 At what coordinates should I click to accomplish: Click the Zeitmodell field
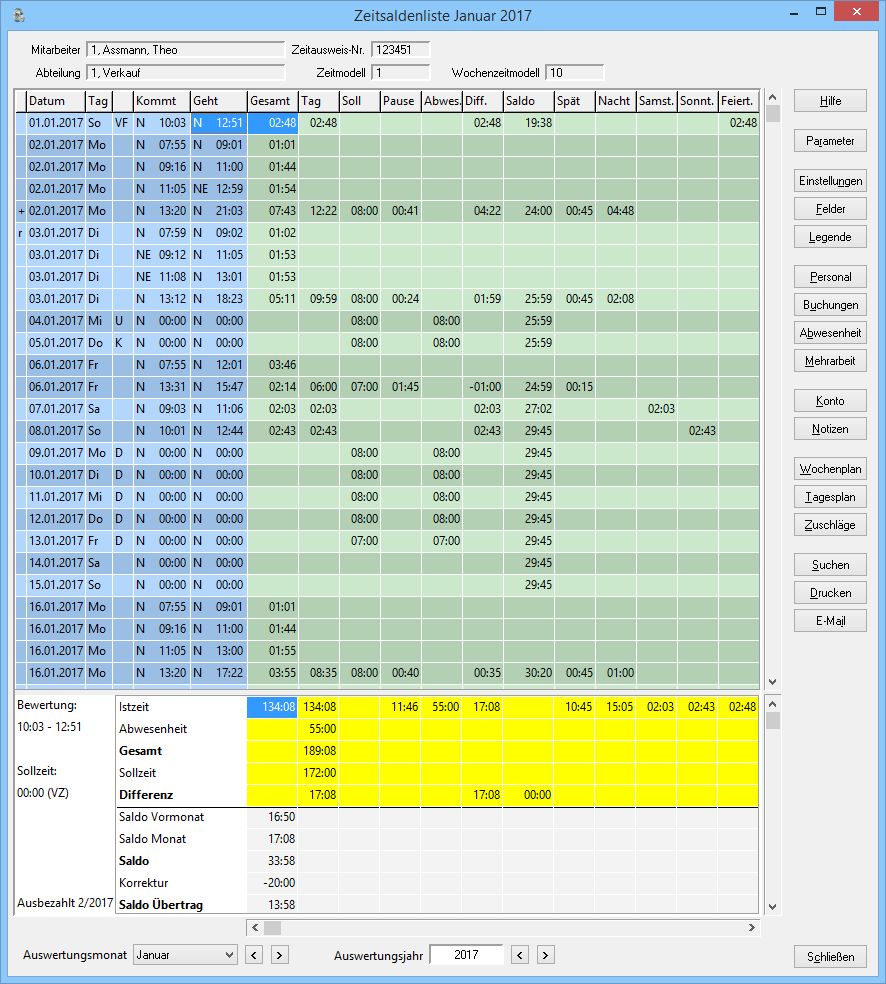click(400, 73)
